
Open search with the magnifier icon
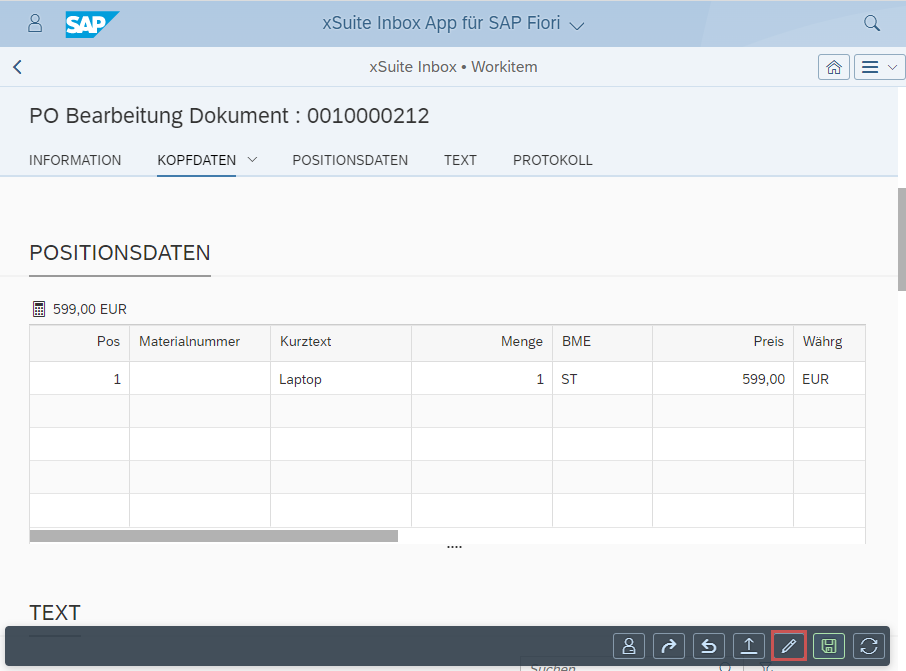coord(871,22)
